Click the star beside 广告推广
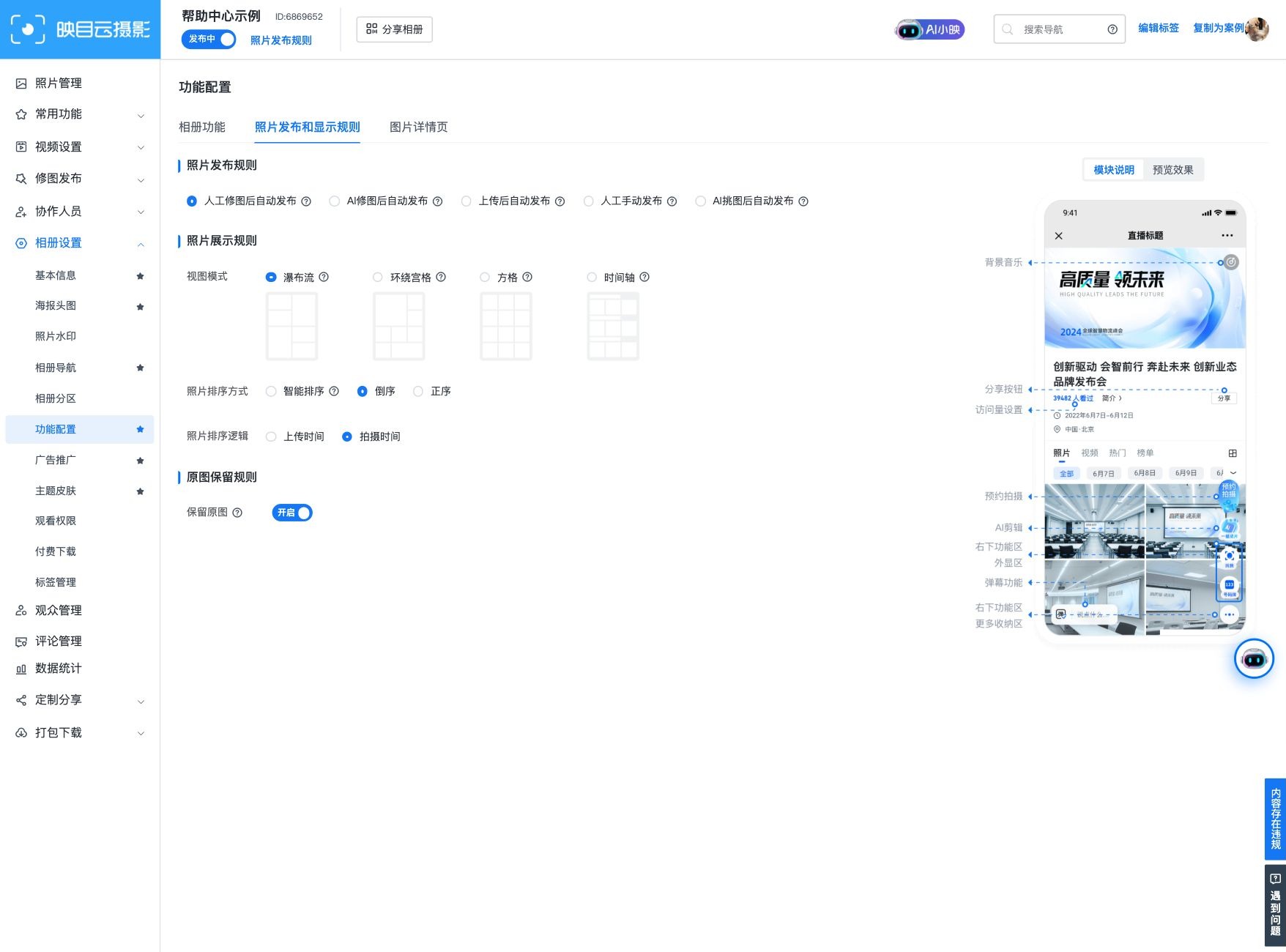The width and height of the screenshot is (1286, 952). (x=140, y=461)
